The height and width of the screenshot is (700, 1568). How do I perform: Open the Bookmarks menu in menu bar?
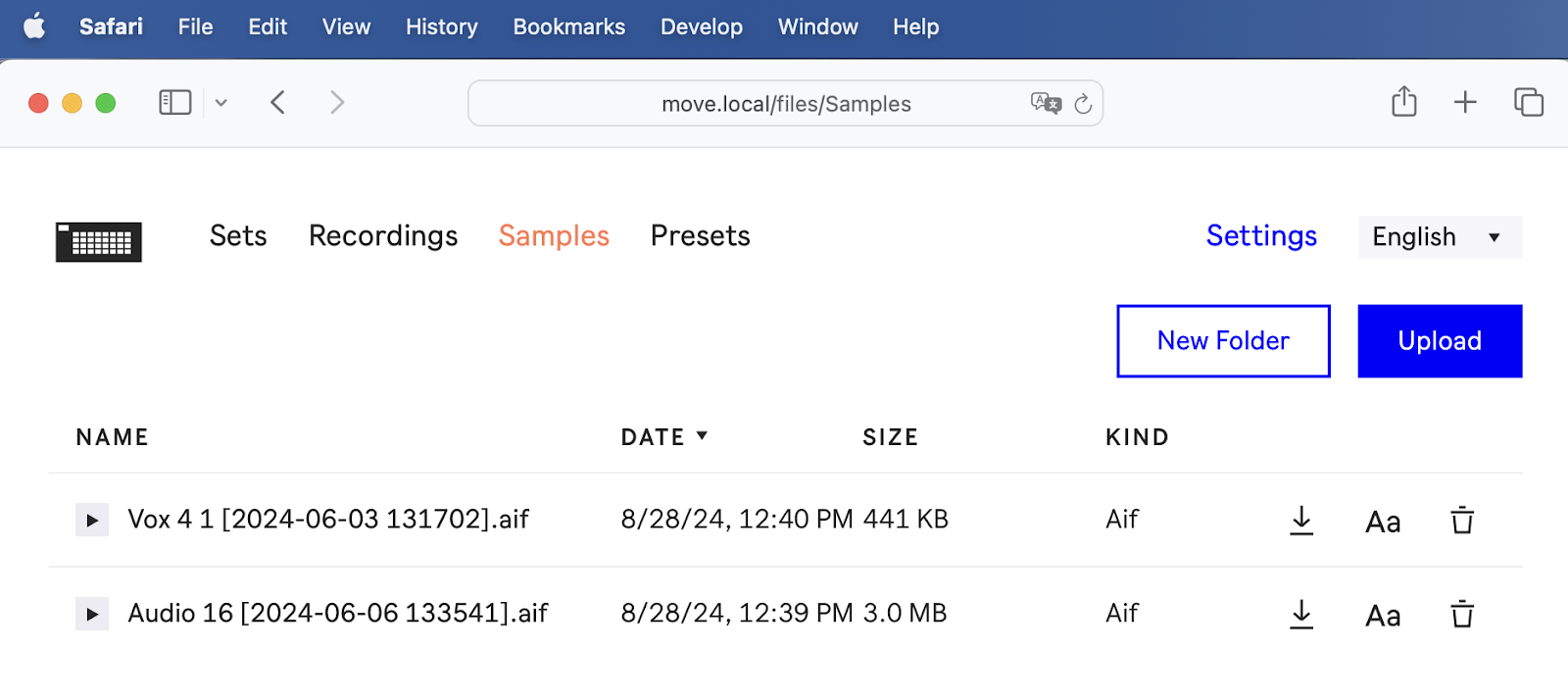[568, 26]
